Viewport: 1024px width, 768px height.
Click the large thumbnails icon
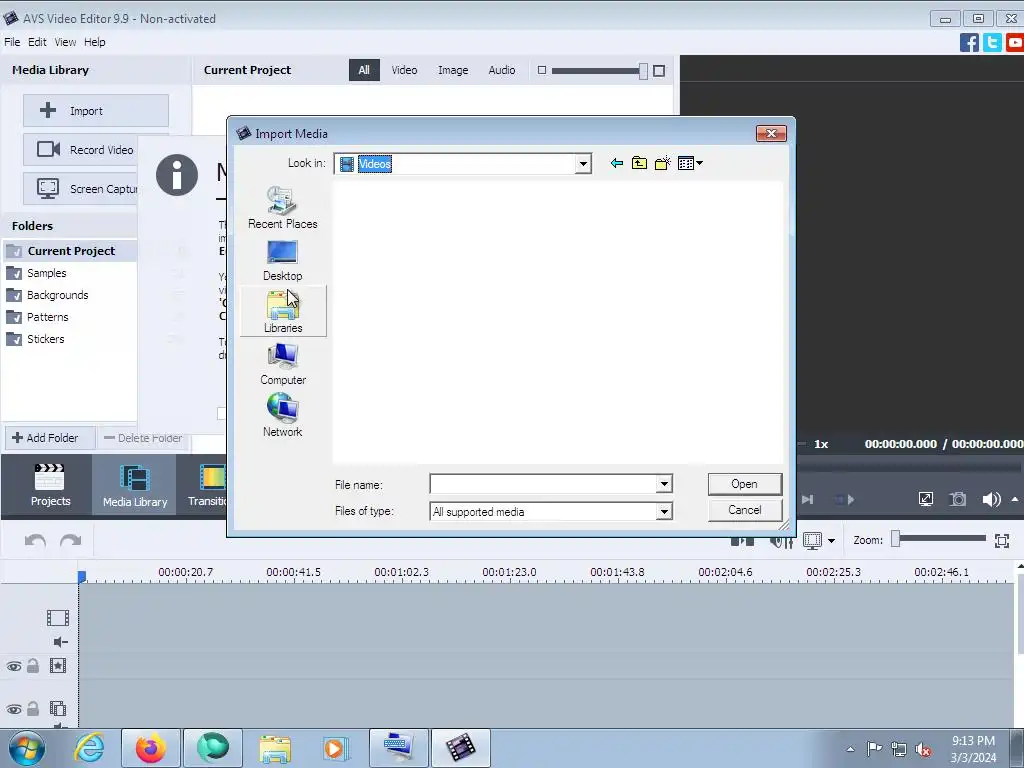pyautogui.click(x=659, y=71)
